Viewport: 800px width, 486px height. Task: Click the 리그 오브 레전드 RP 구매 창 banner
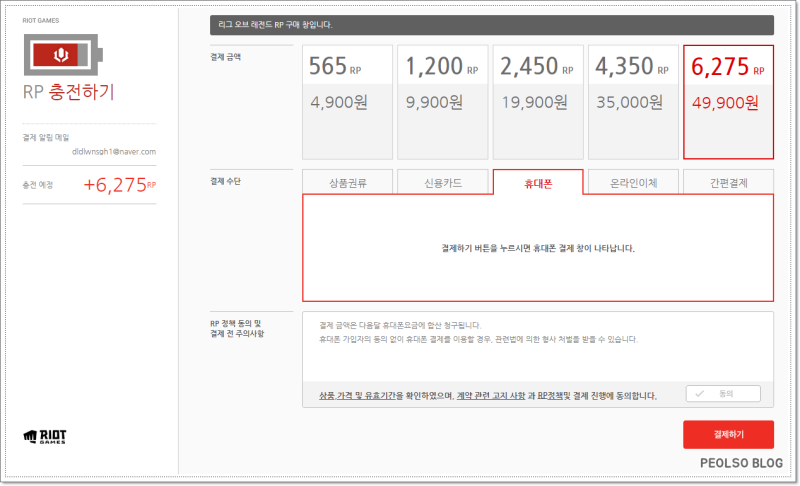coord(492,25)
